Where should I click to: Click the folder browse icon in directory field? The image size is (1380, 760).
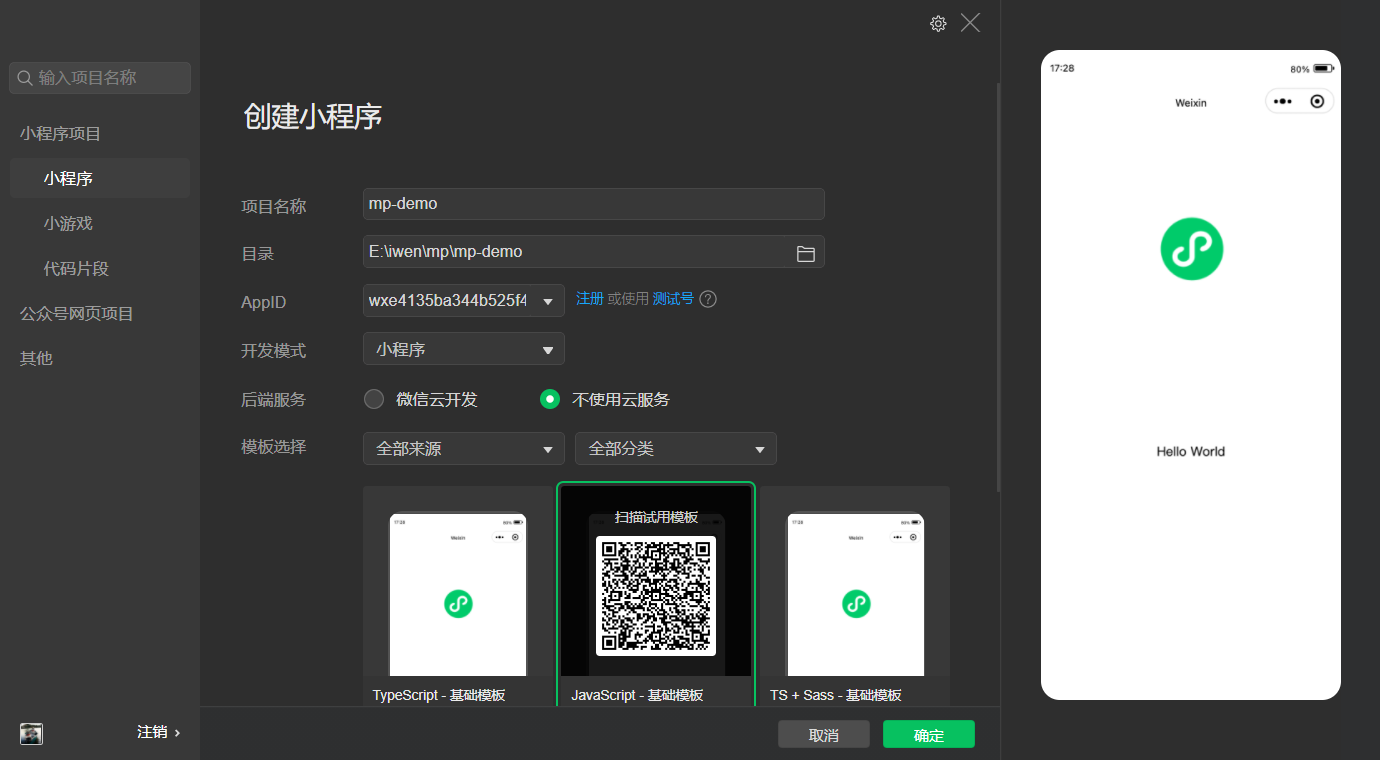(805, 253)
